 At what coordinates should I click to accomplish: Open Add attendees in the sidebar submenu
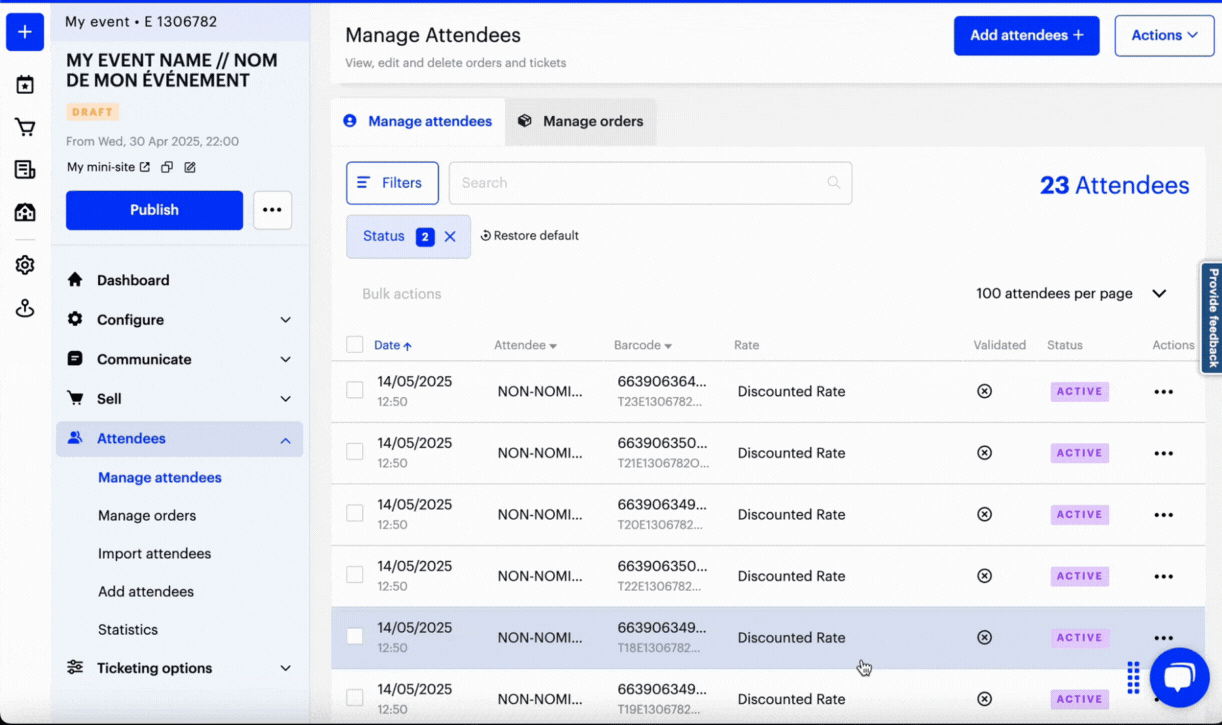pos(146,592)
